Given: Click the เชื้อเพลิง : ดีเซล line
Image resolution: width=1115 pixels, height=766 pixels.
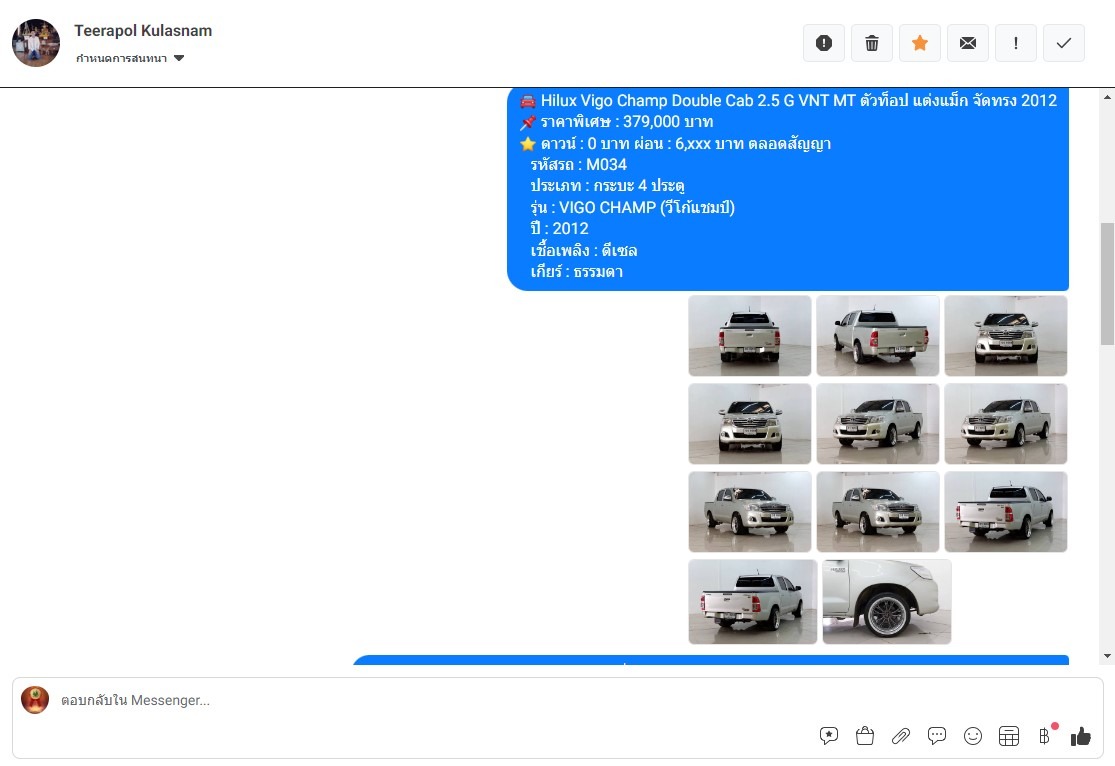Looking at the screenshot, I should coord(583,250).
